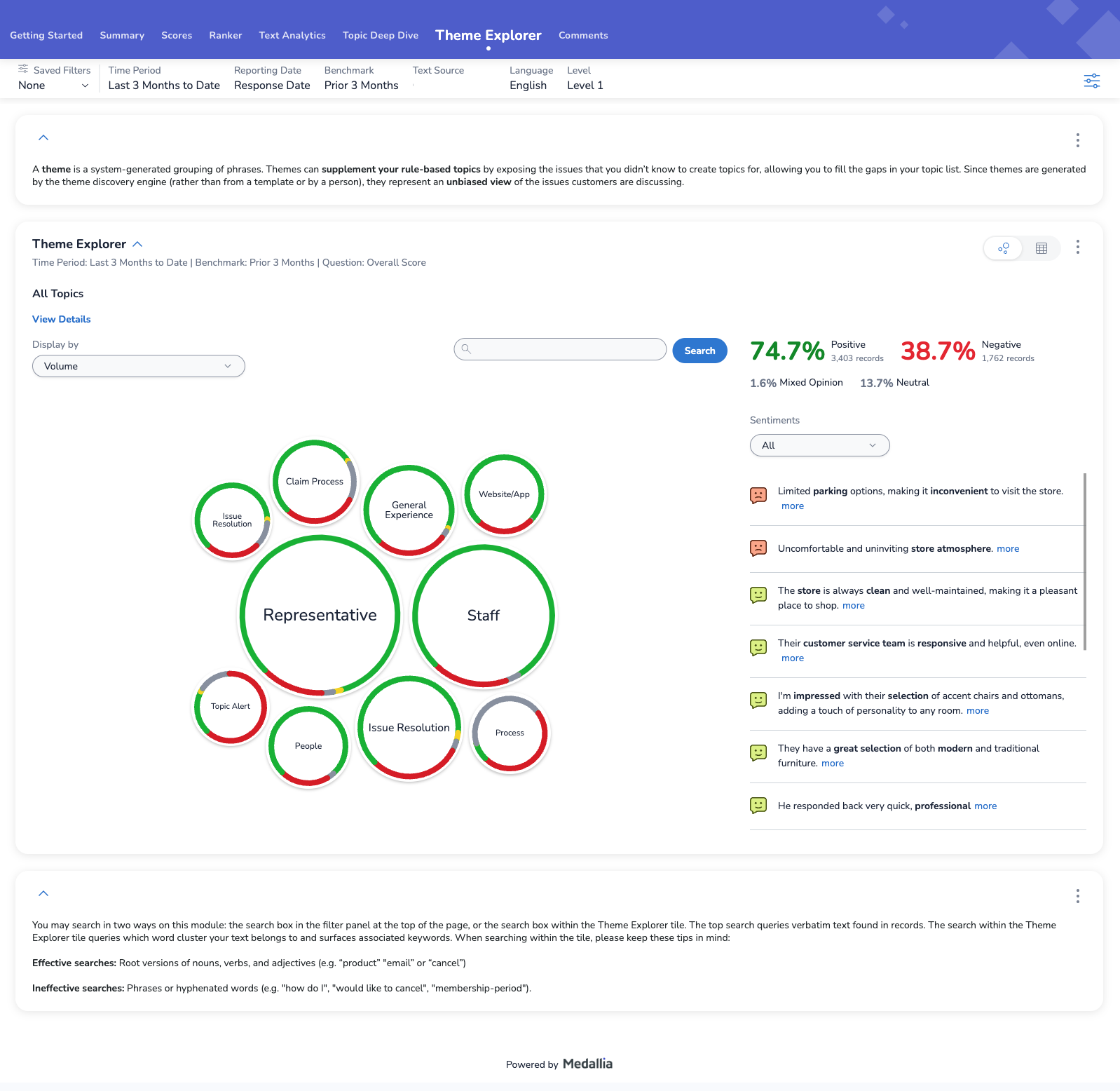Open bottom search tips panel options menu

point(1077,896)
